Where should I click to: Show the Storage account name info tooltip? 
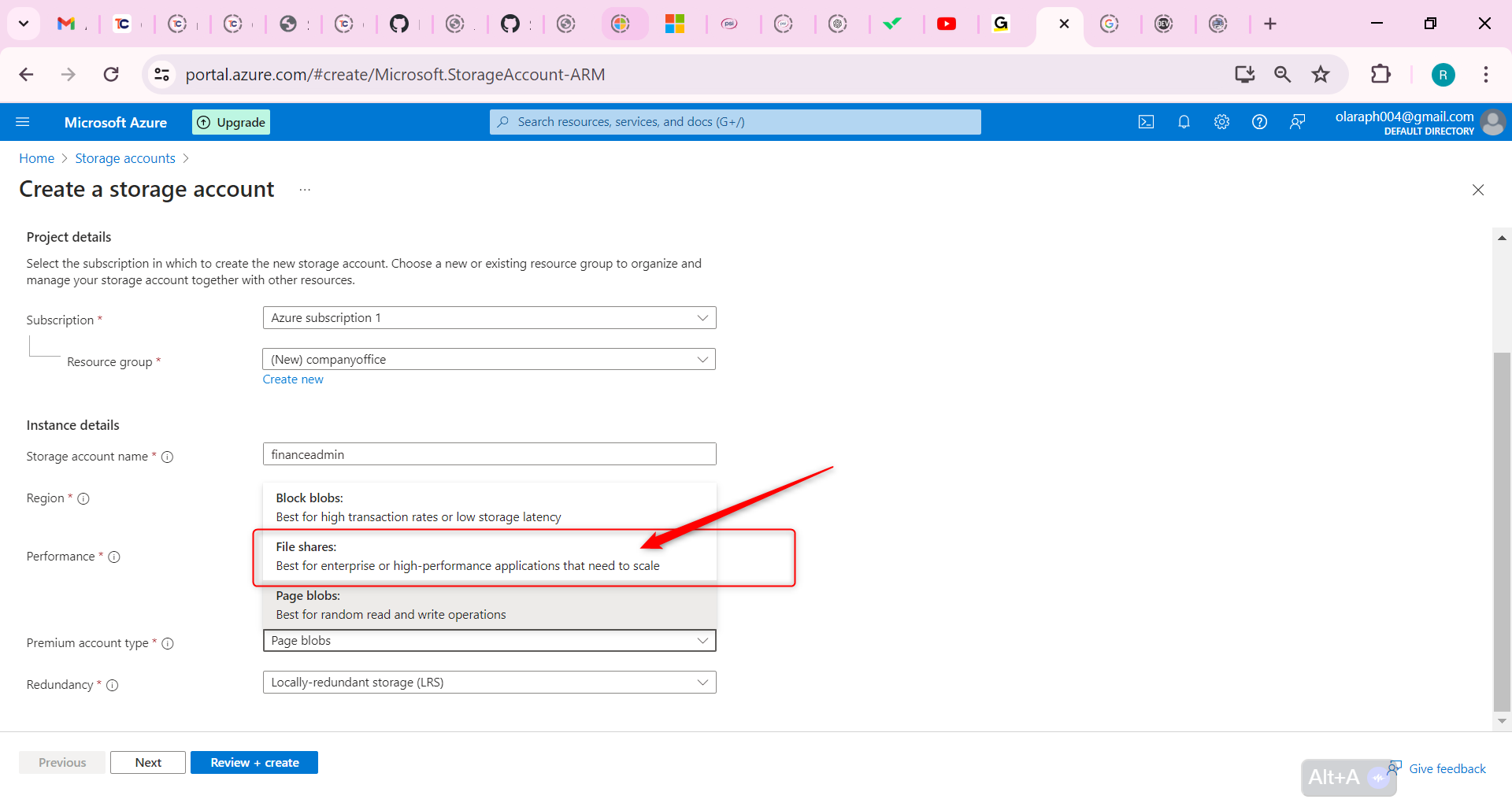coord(168,457)
